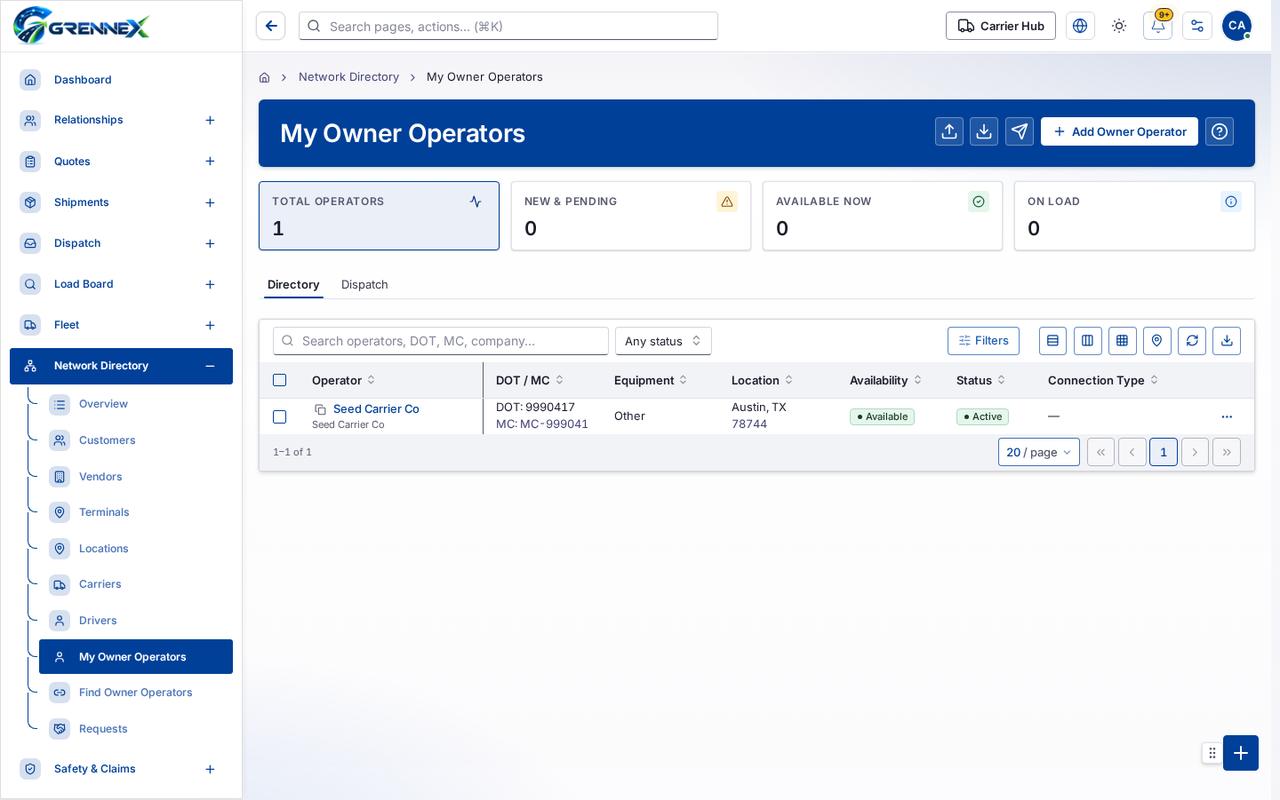Open Dashboard in the sidebar
Viewport: 1280px width, 800px height.
pyautogui.click(x=121, y=80)
